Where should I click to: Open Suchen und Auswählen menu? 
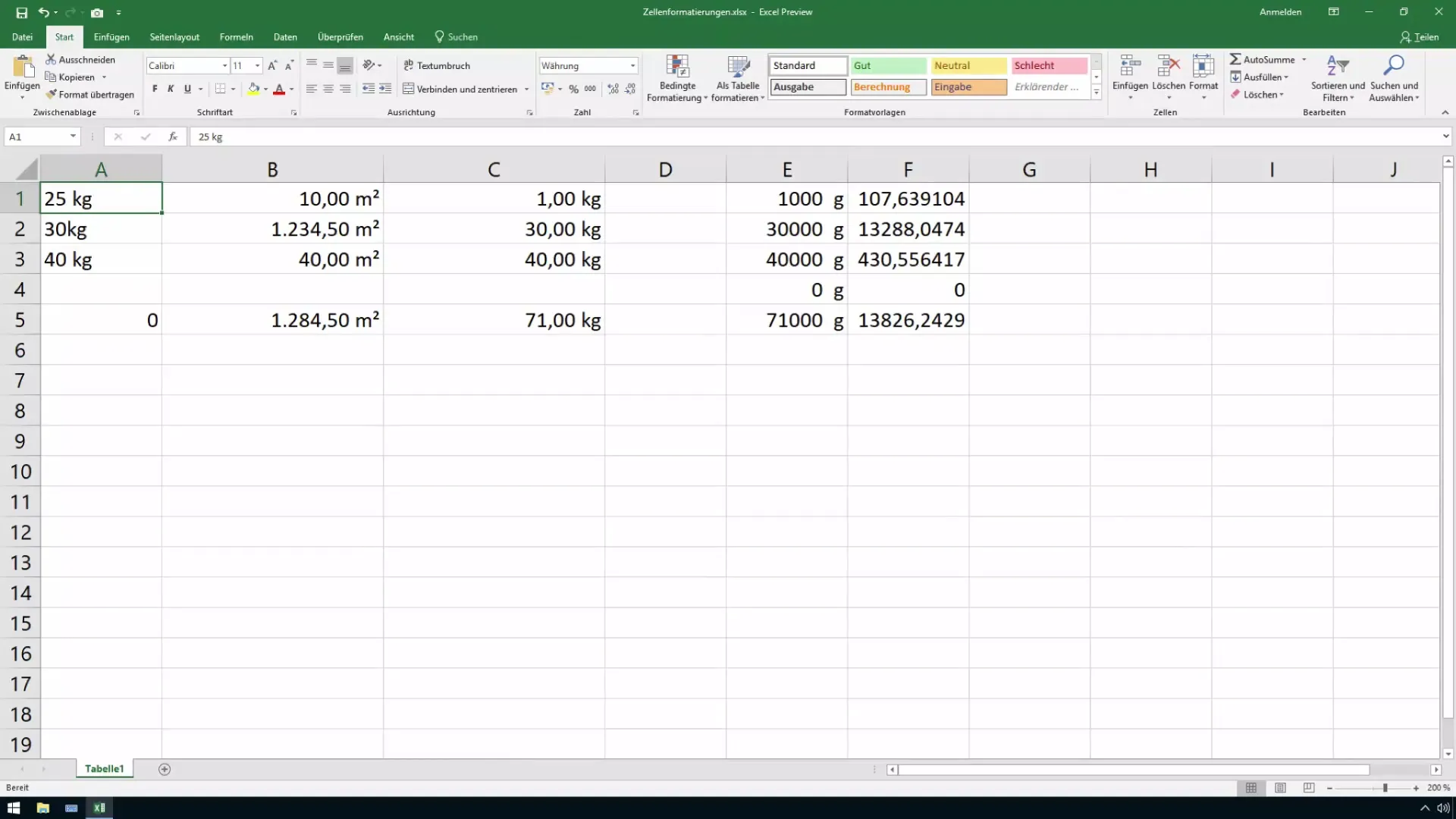[x=1394, y=79]
